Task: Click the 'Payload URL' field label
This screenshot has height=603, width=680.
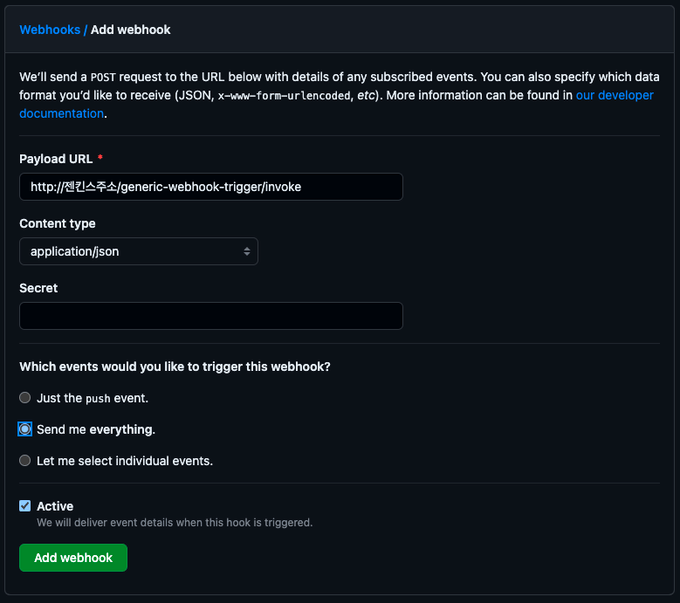Action: pyautogui.click(x=56, y=160)
